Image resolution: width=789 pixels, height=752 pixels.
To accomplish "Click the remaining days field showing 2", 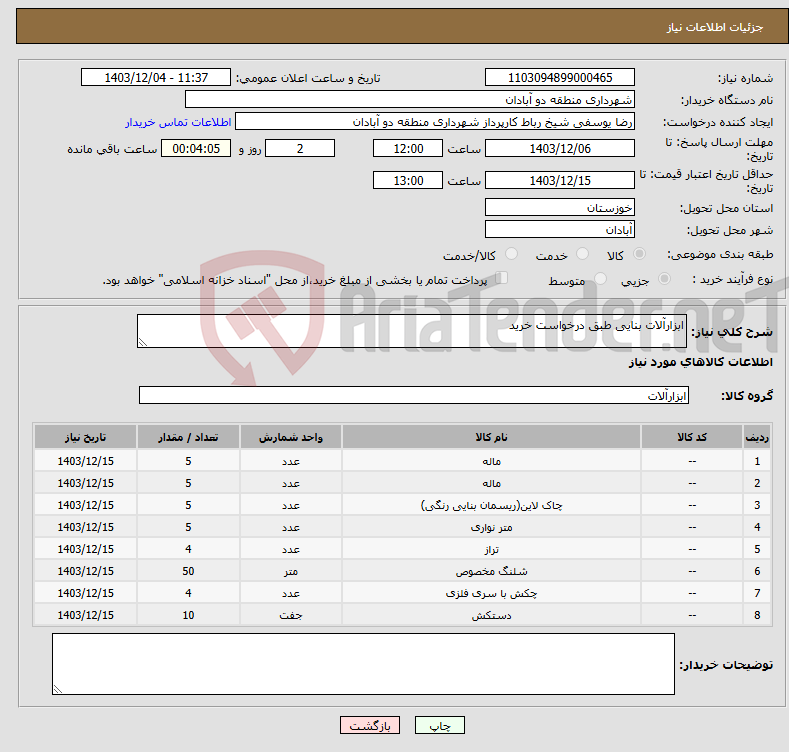I will 300,148.
